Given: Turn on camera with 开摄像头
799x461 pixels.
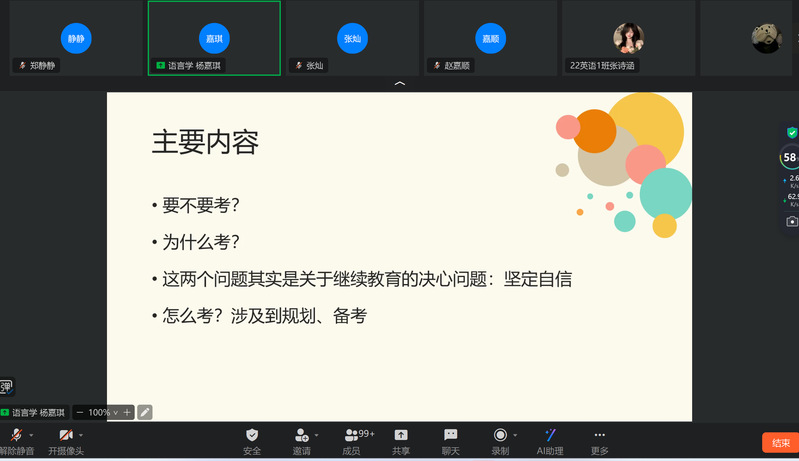Looking at the screenshot, I should coord(65,436).
